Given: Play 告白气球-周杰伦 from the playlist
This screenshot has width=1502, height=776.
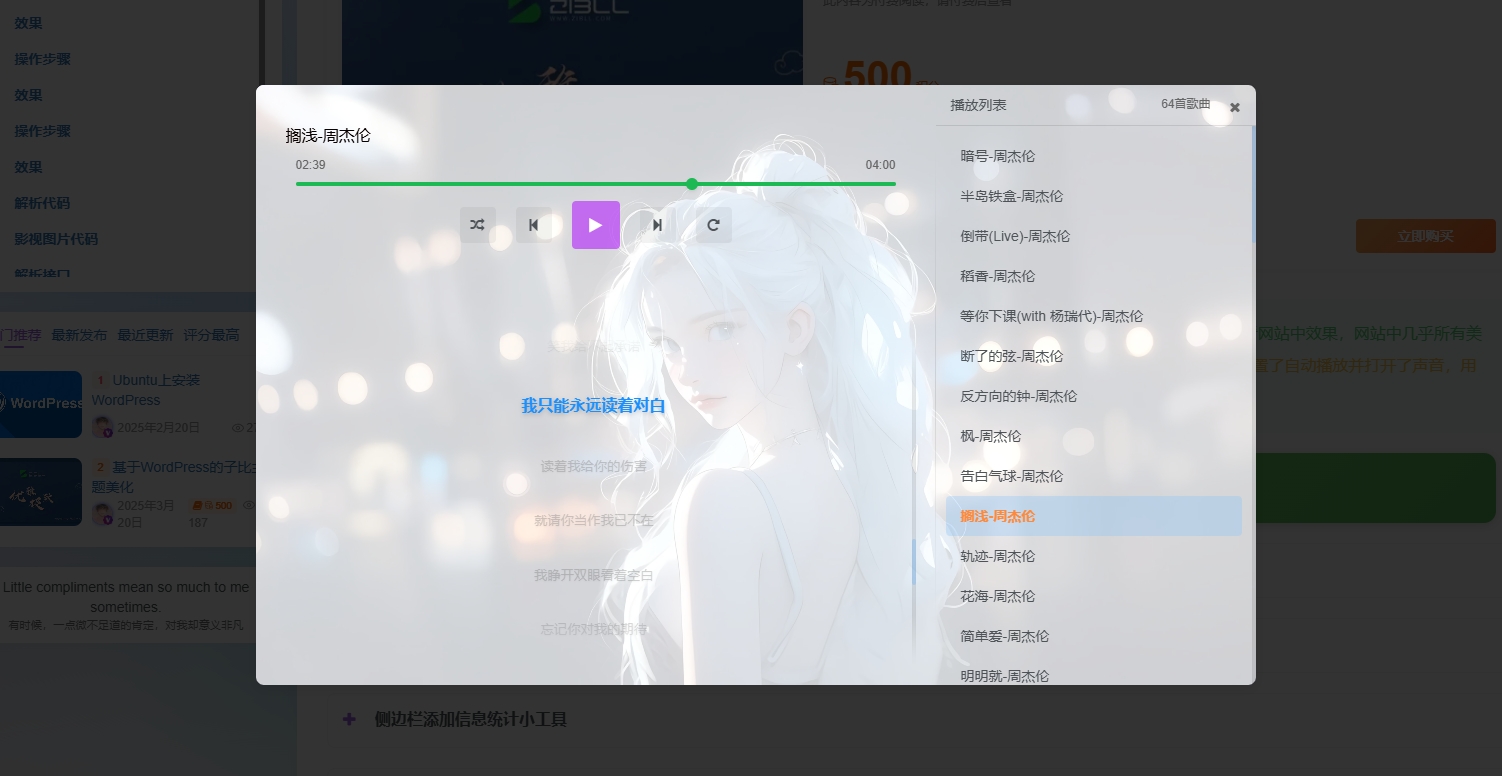Looking at the screenshot, I should pyautogui.click(x=1011, y=476).
